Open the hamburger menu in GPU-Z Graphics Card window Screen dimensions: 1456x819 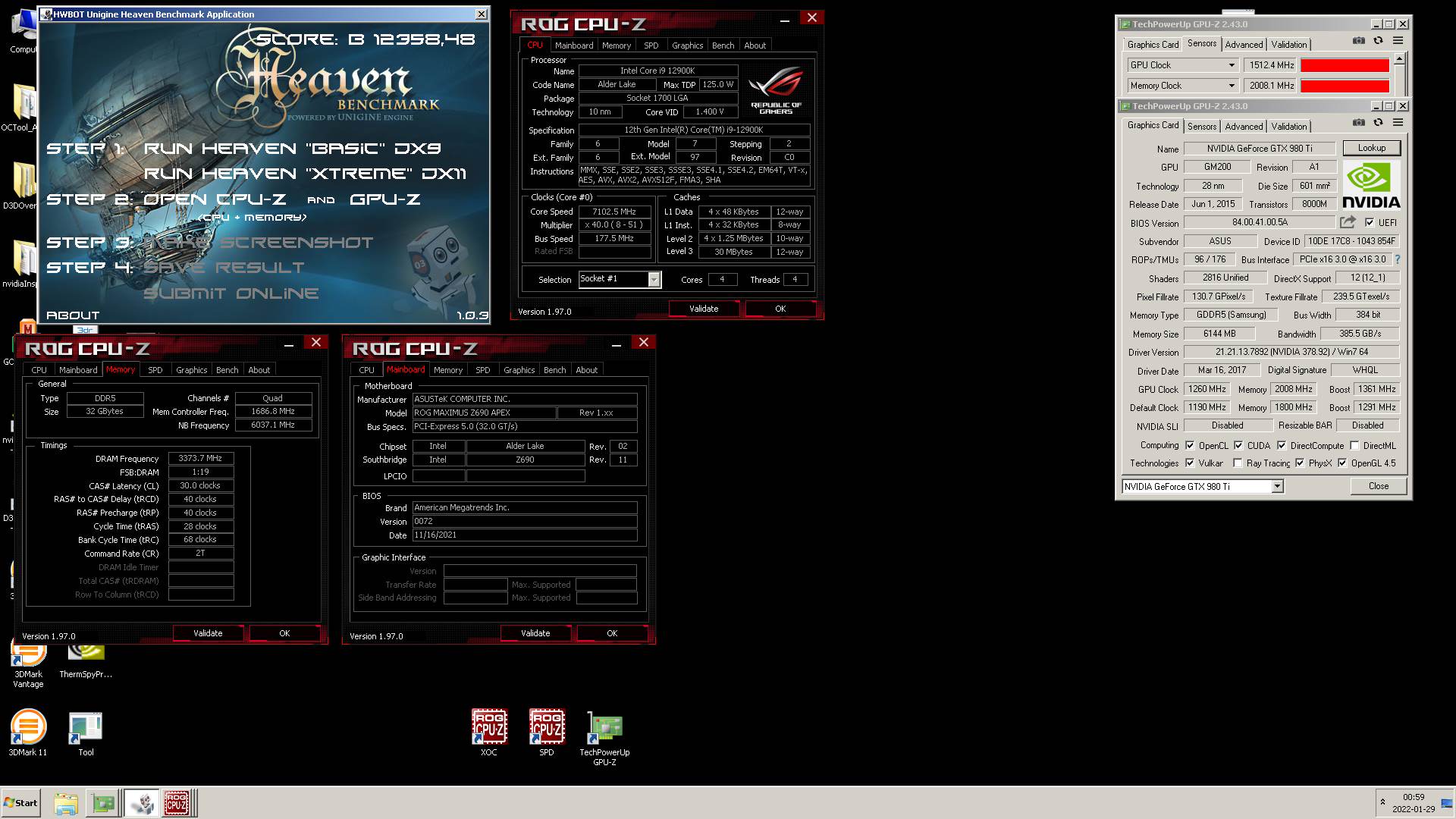[1398, 123]
